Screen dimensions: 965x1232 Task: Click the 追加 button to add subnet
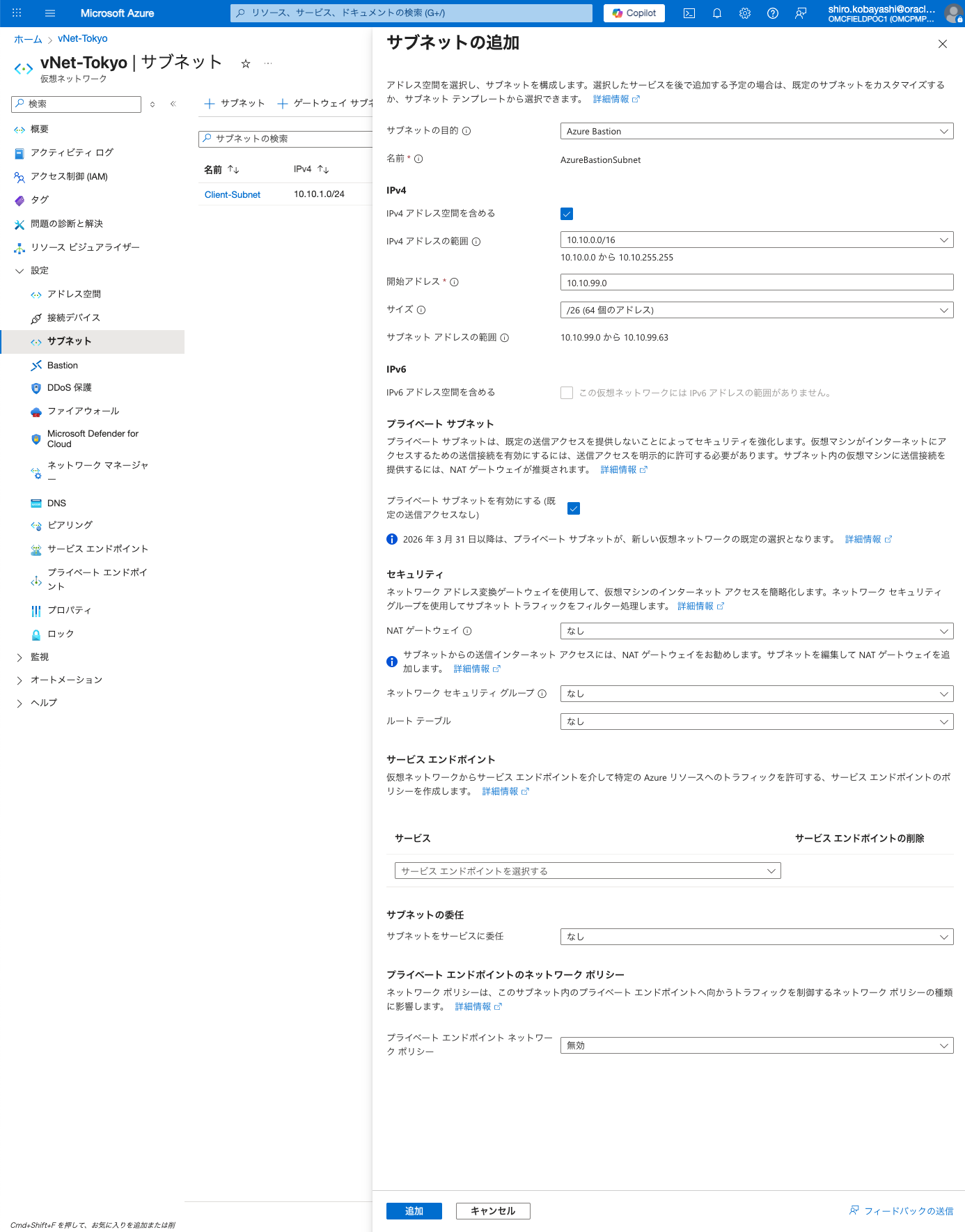point(414,1211)
